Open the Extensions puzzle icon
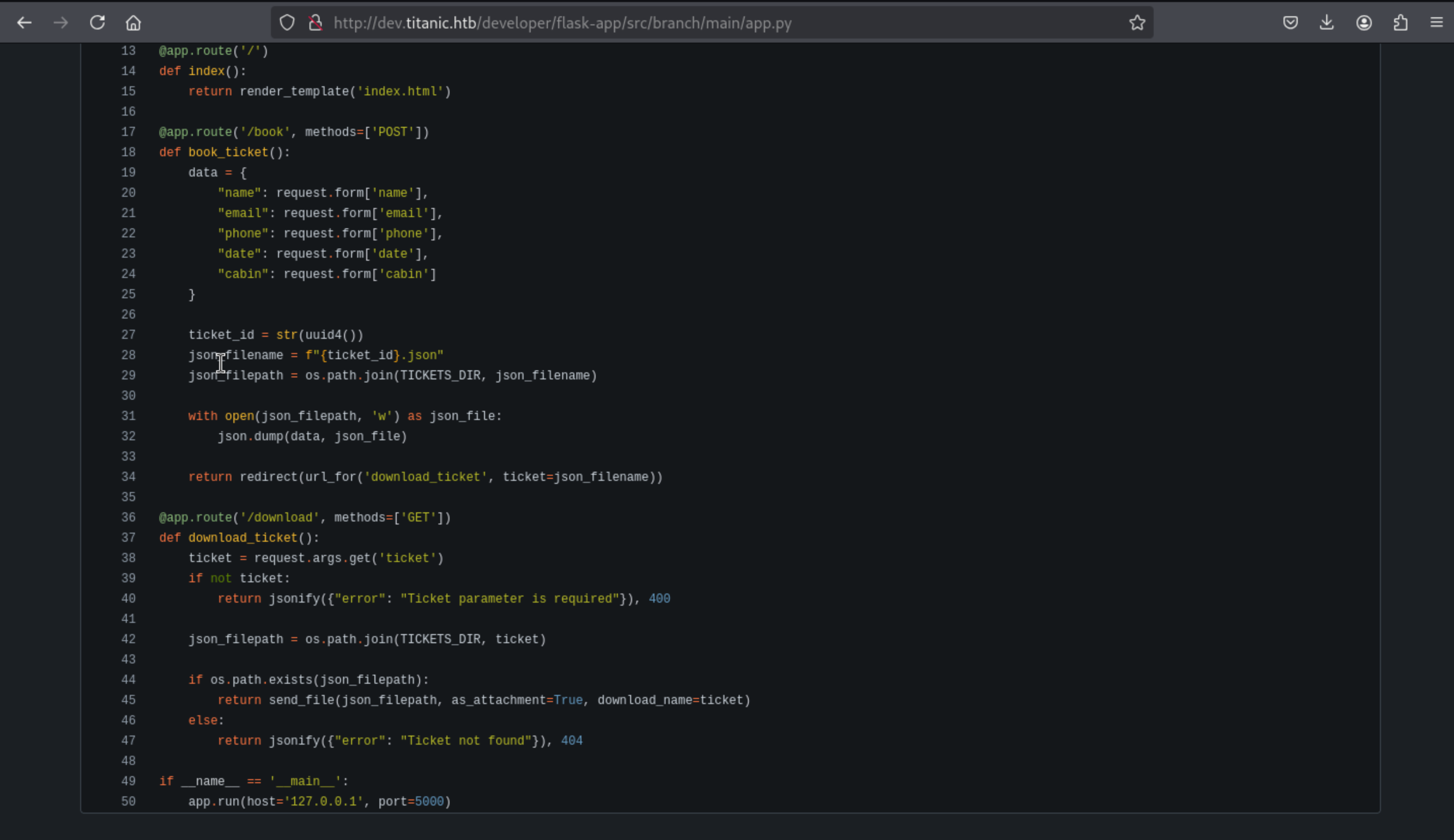The width and height of the screenshot is (1454, 840). click(x=1400, y=23)
